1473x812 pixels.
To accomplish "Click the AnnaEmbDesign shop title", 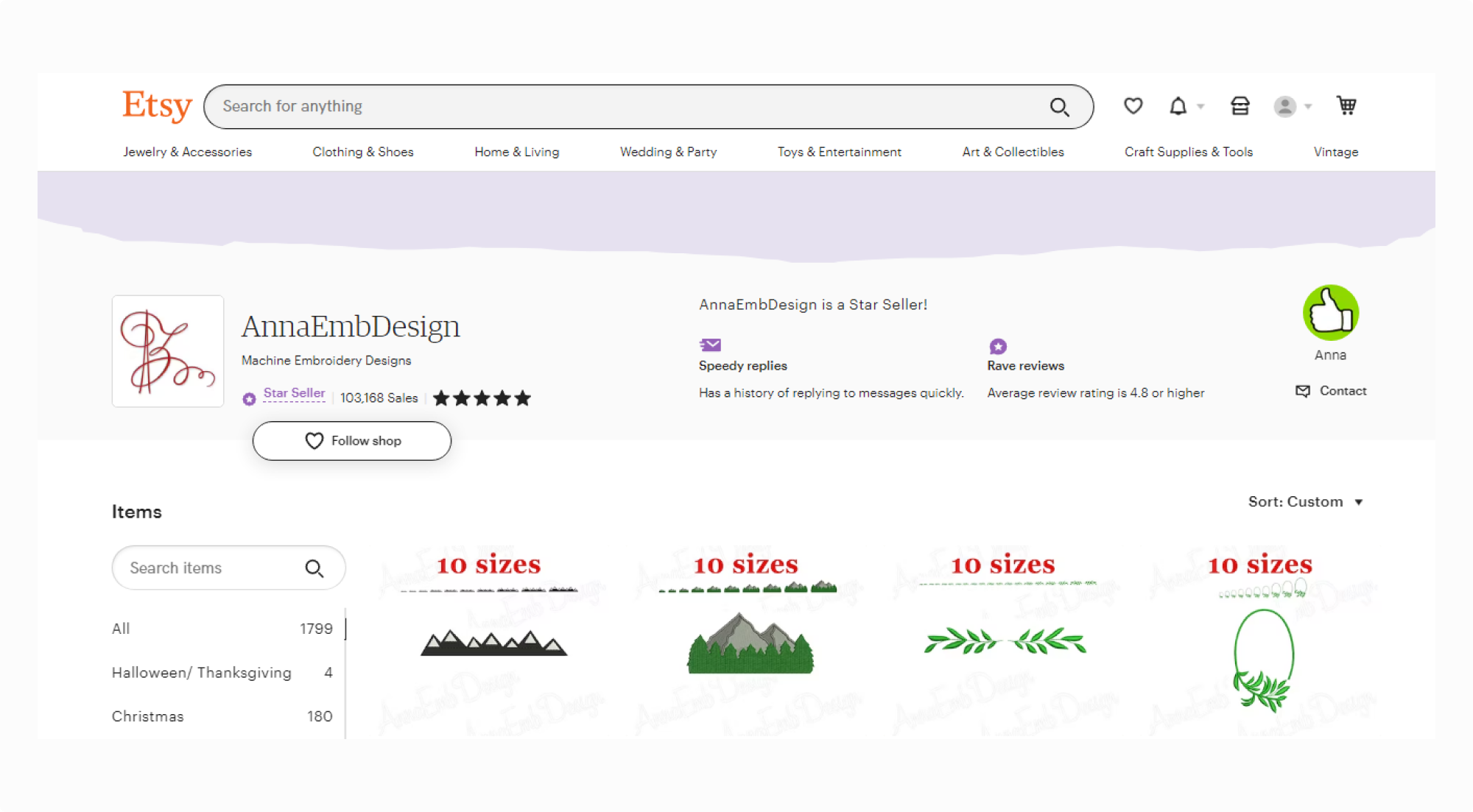I will pyautogui.click(x=351, y=326).
